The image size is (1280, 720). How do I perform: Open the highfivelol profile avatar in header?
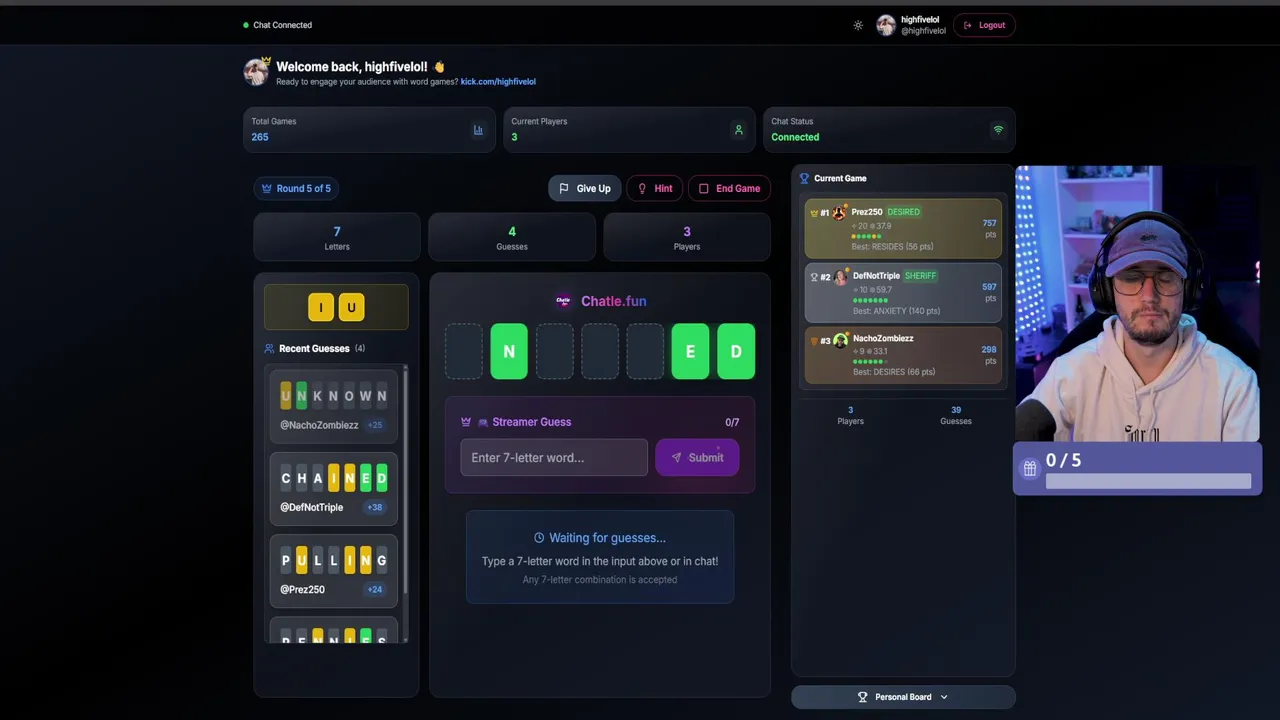(x=886, y=25)
